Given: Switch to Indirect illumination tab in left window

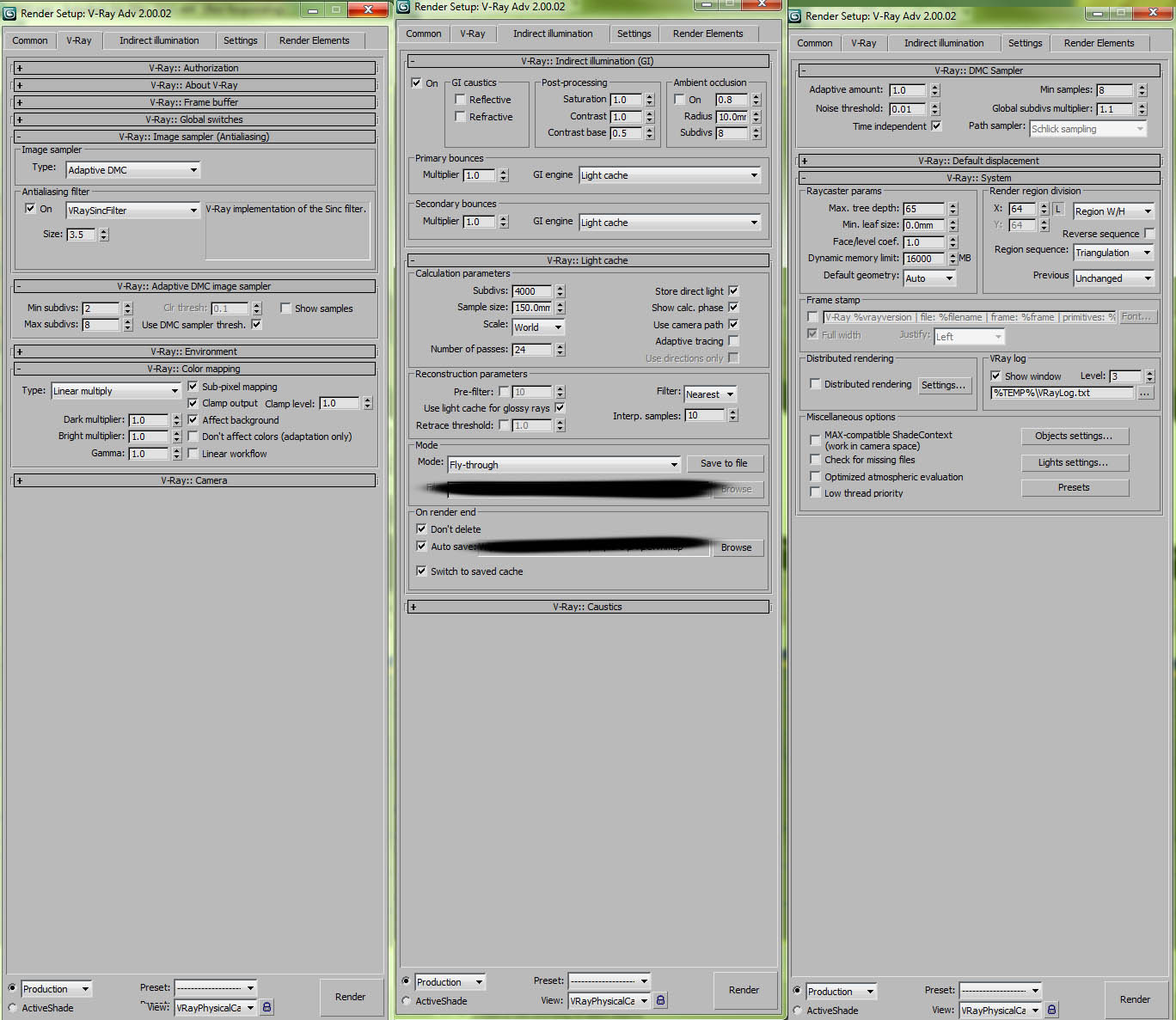Looking at the screenshot, I should (x=159, y=40).
